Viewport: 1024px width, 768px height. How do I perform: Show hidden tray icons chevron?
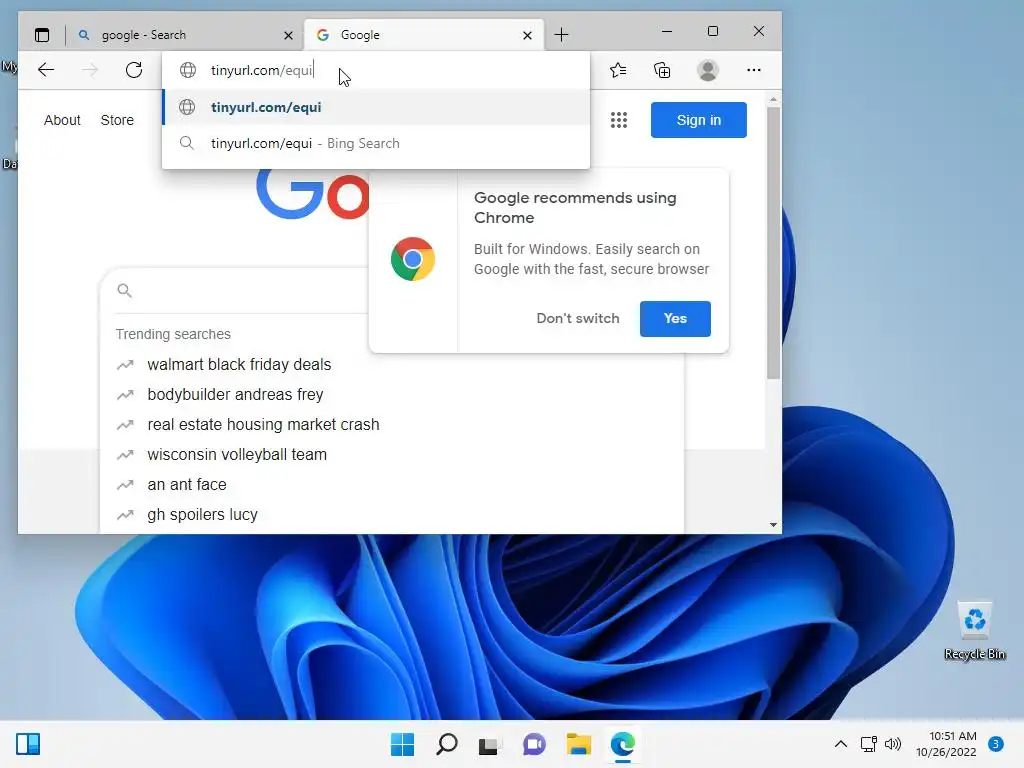[x=841, y=744]
